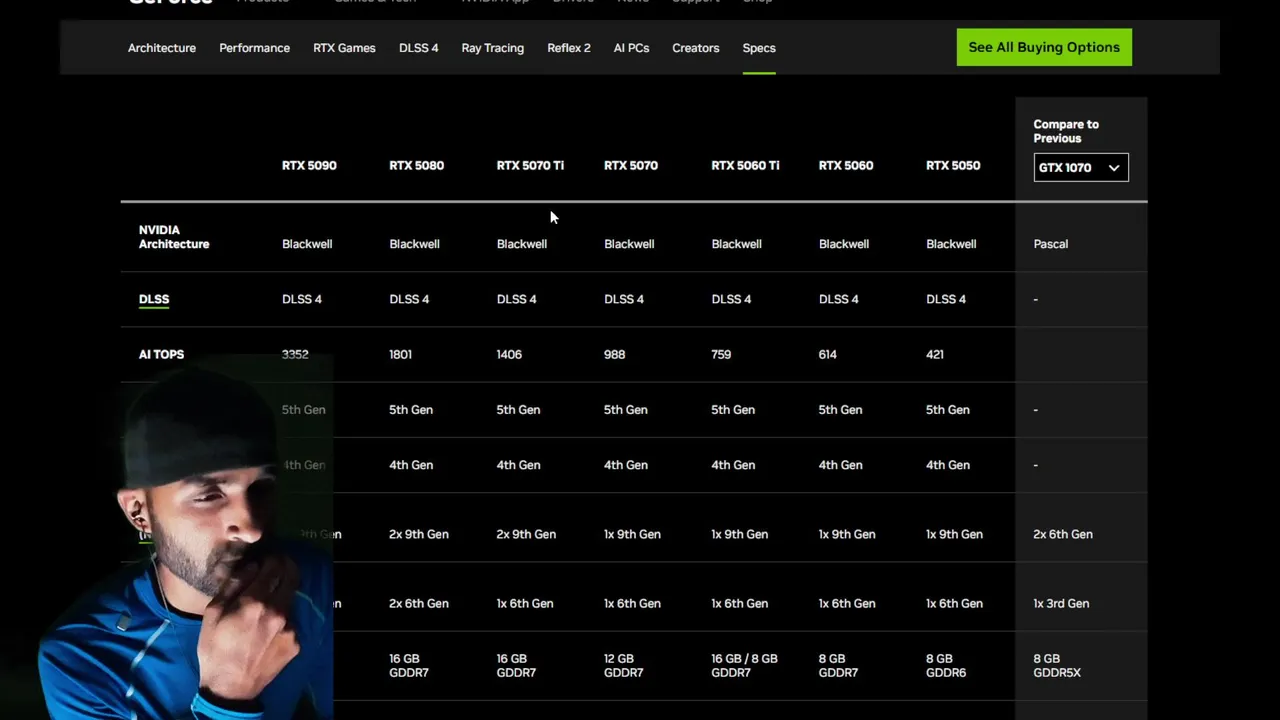Open the Architecture section tab
This screenshot has height=720, width=1280.
tap(161, 48)
